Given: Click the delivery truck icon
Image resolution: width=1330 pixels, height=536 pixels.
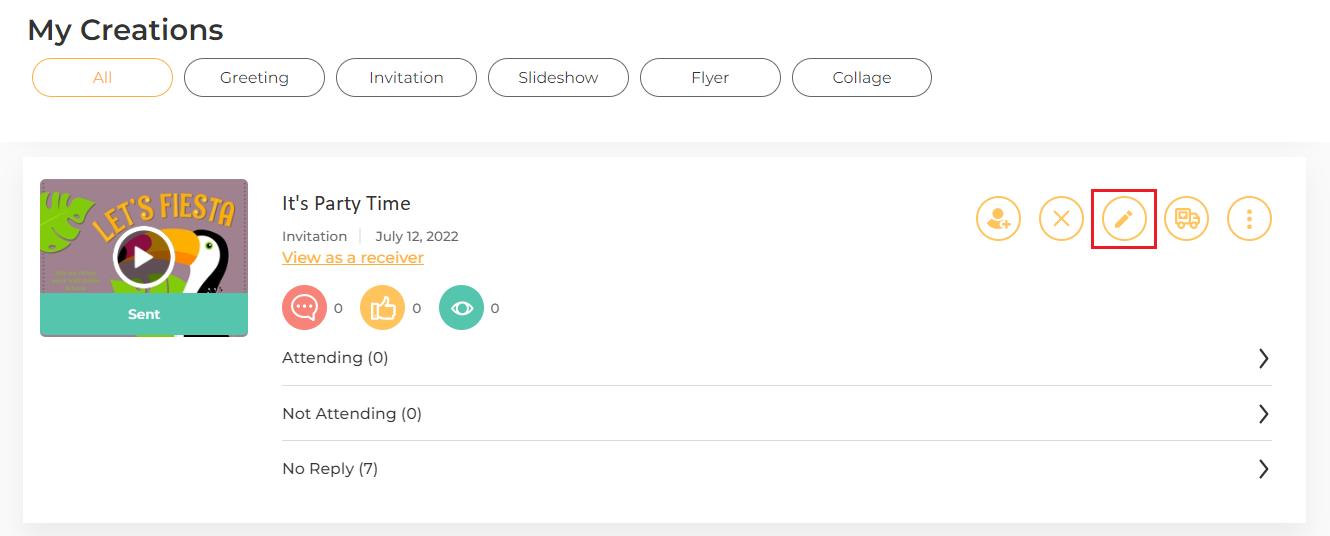Looking at the screenshot, I should click(x=1186, y=218).
